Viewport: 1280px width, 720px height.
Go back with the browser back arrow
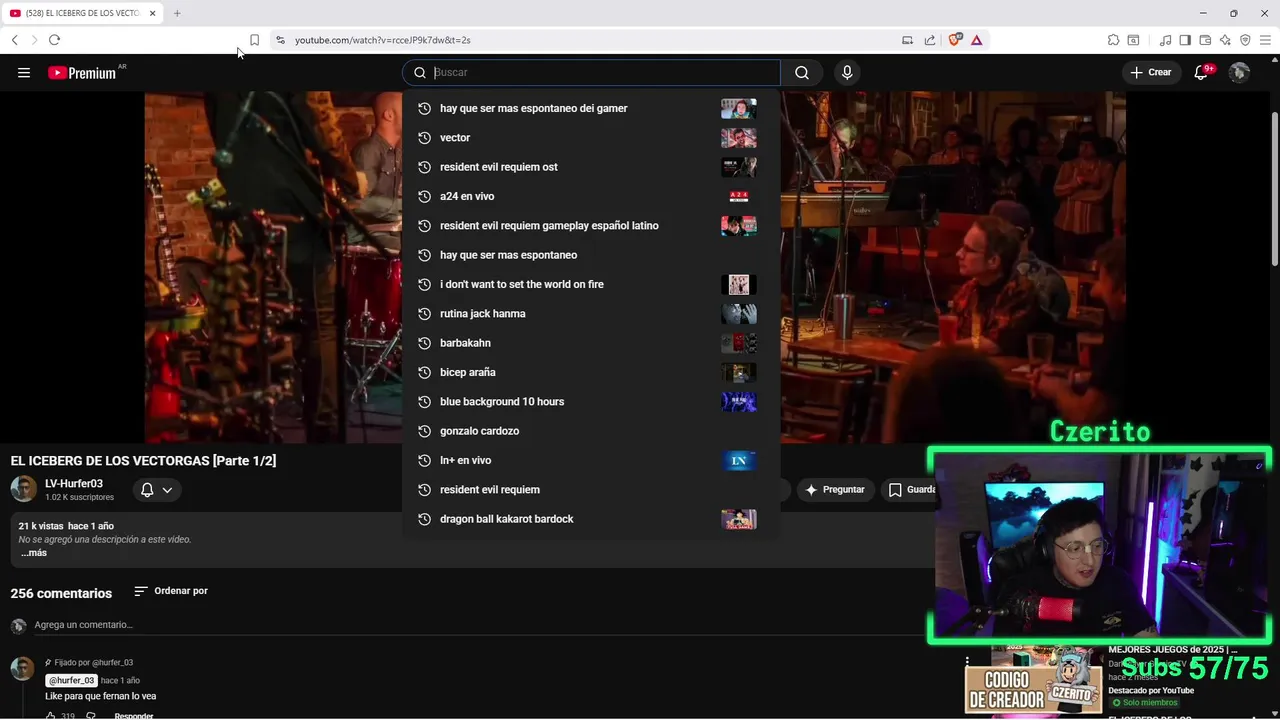point(14,40)
